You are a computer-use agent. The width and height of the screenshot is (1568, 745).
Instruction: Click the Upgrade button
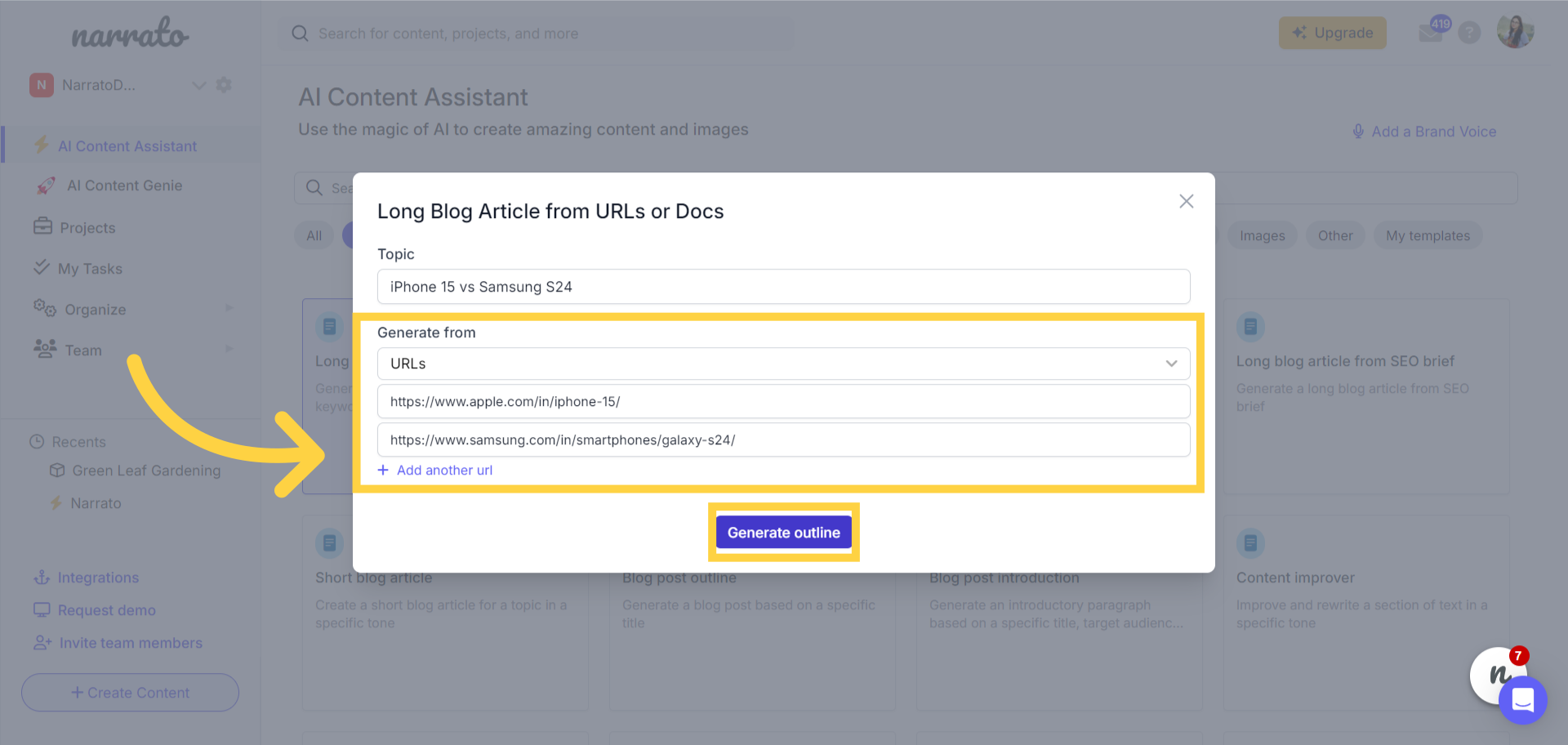pos(1332,33)
